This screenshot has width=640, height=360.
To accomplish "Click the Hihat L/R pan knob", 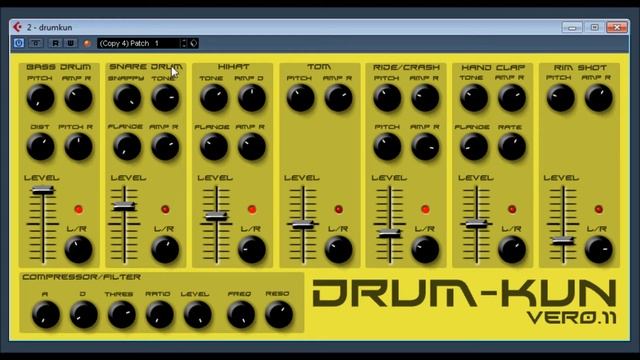I will click(x=252, y=249).
